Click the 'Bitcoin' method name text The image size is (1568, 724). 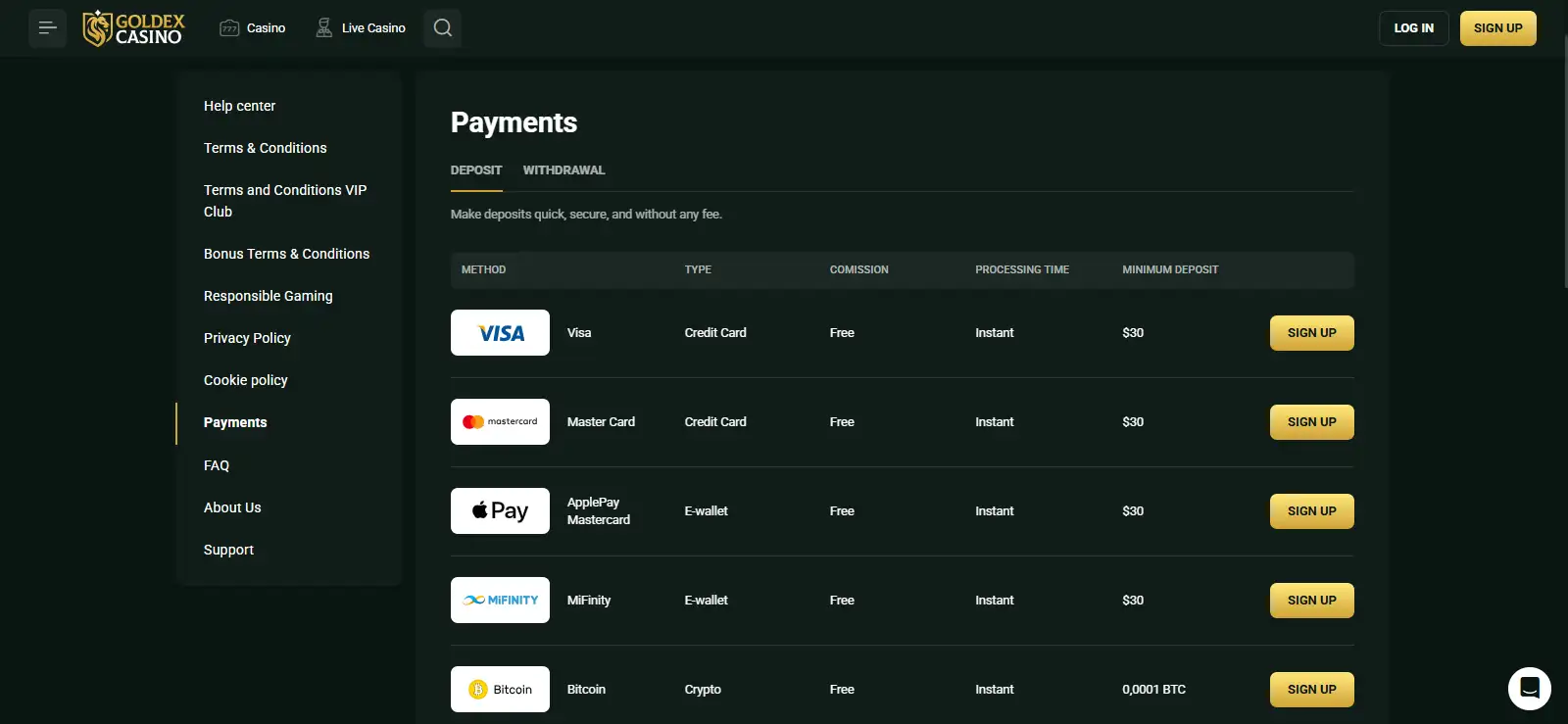[x=586, y=690]
